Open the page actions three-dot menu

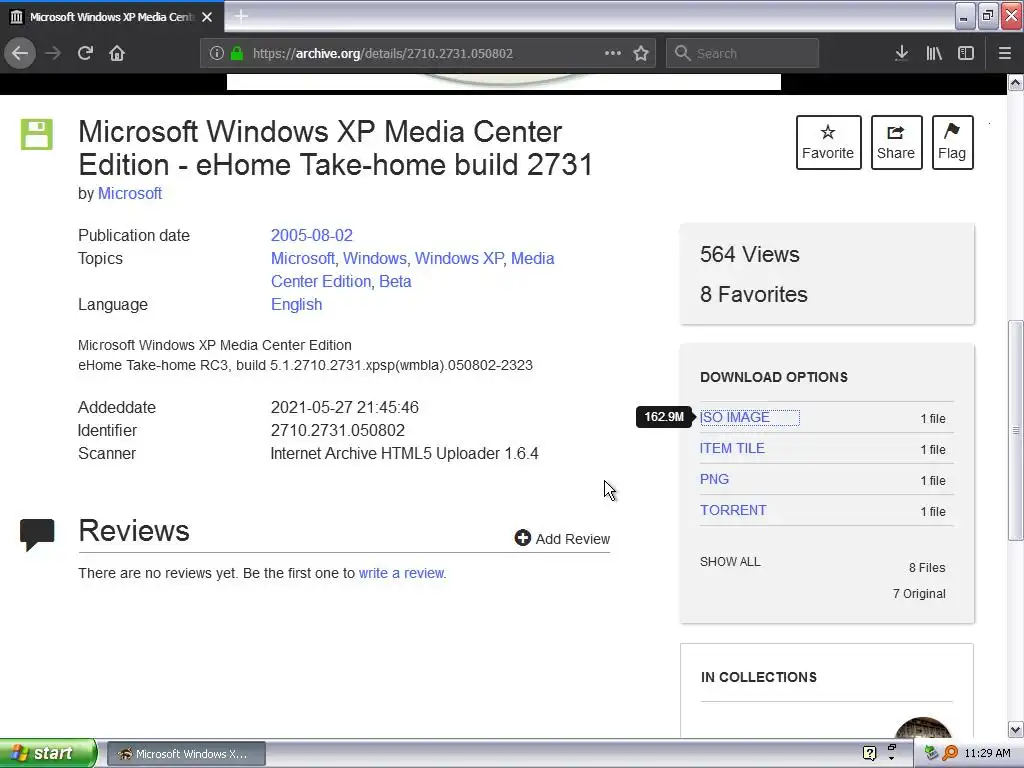tap(613, 53)
